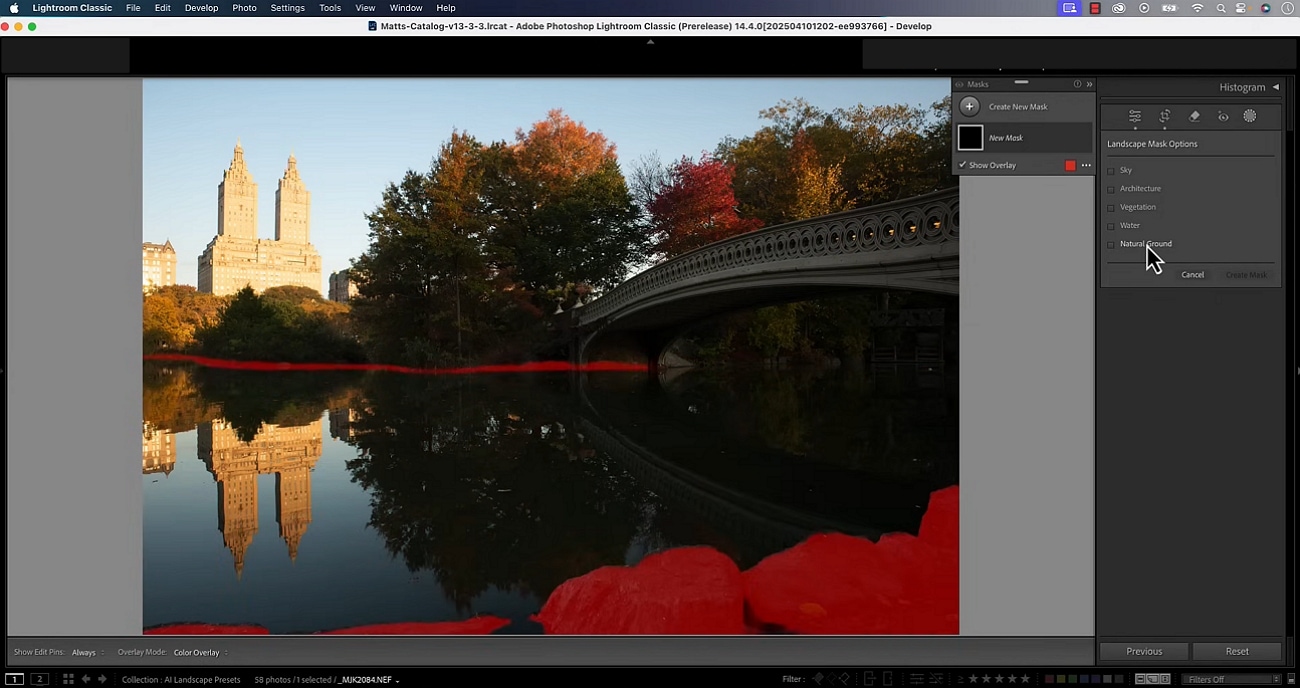Screen dimensions: 1300x688
Task: Check the Vegetation option
Action: click(1111, 208)
